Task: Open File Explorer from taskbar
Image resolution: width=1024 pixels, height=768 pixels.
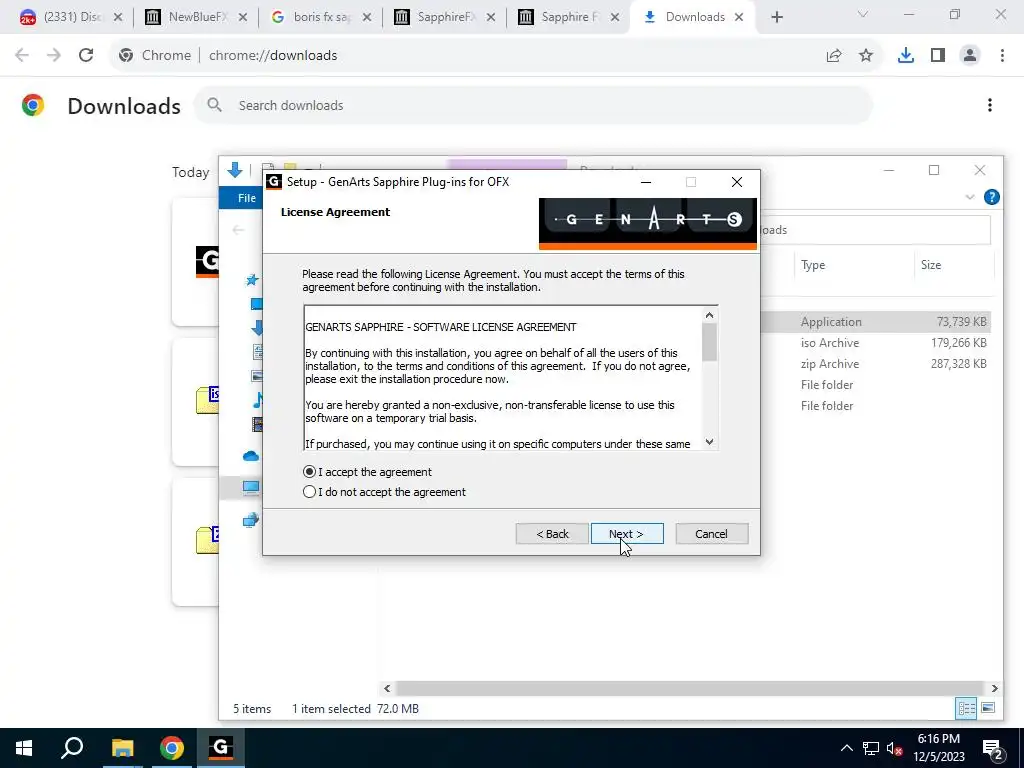Action: click(122, 748)
